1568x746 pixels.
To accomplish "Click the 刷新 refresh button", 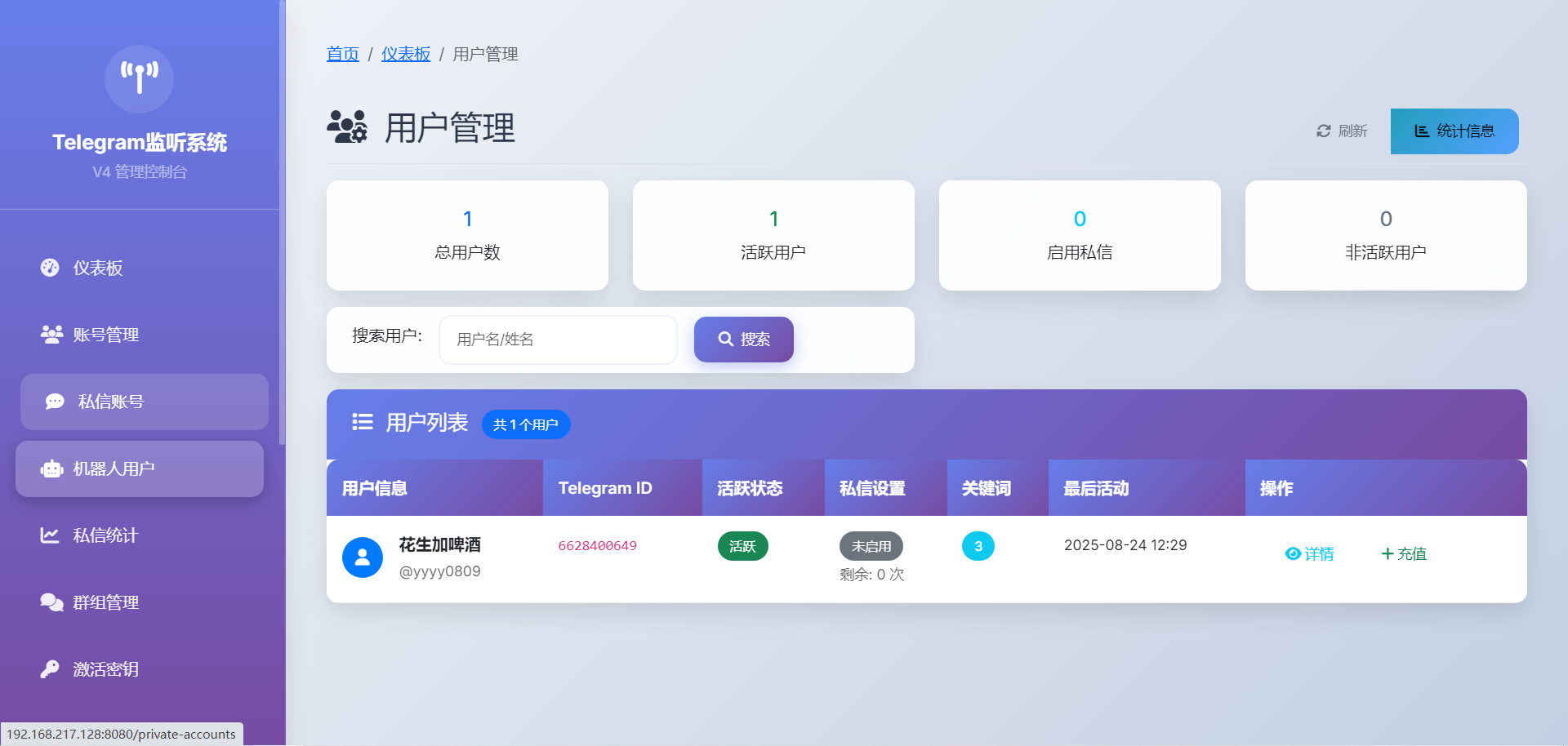I will pos(1341,131).
